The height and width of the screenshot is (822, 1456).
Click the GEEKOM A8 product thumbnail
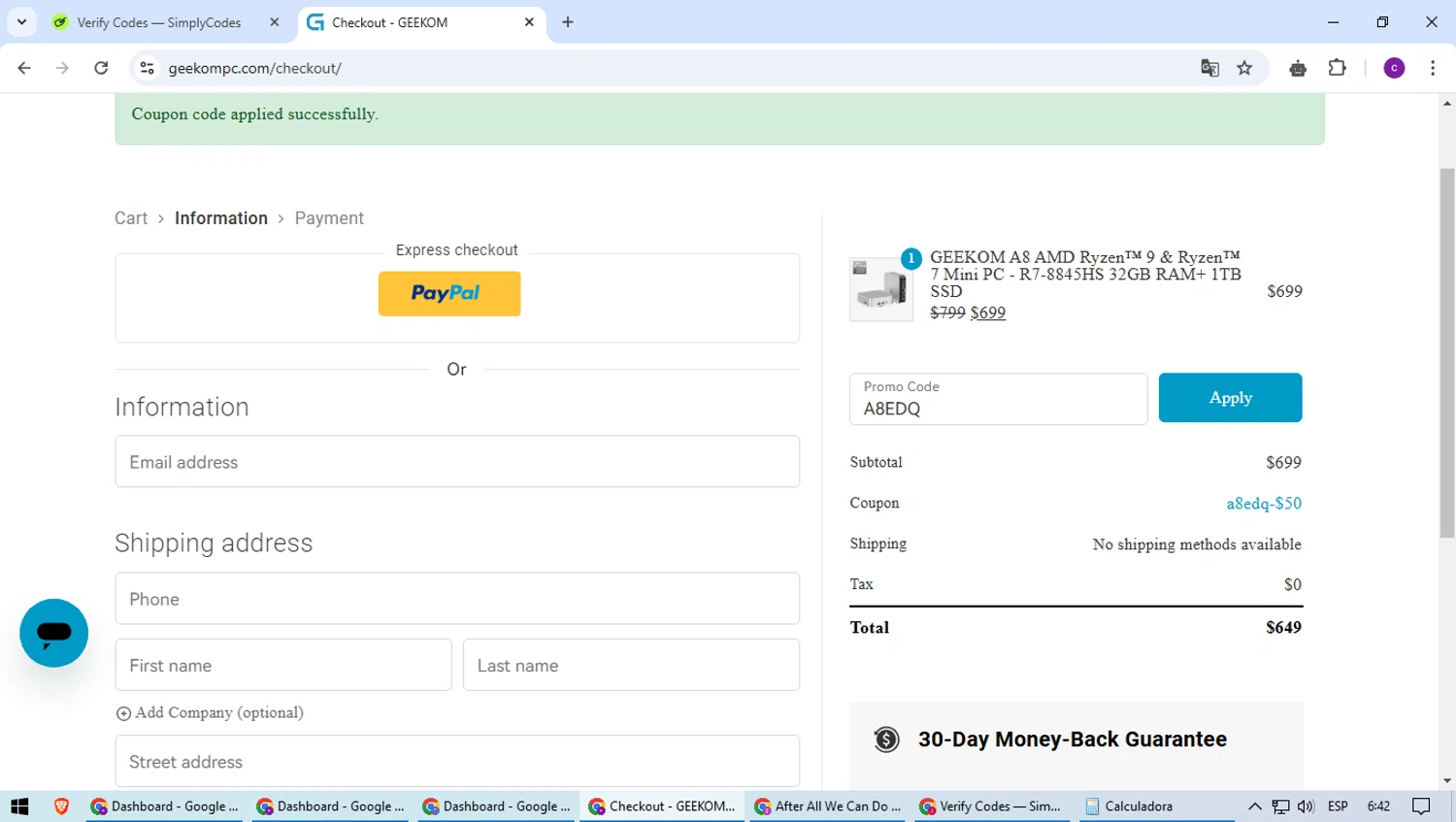(x=881, y=288)
